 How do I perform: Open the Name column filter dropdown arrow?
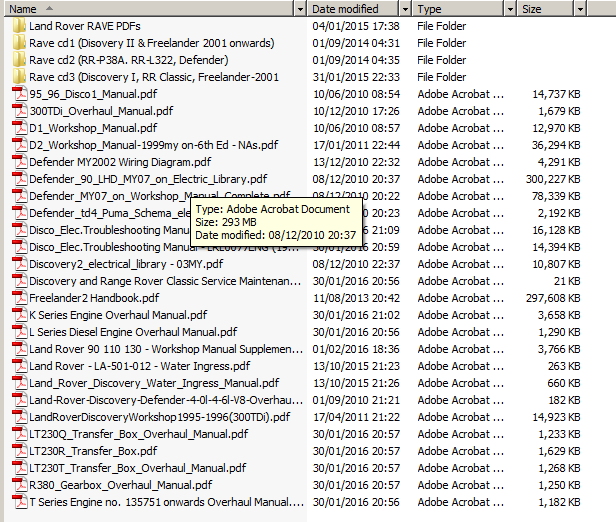coord(300,9)
